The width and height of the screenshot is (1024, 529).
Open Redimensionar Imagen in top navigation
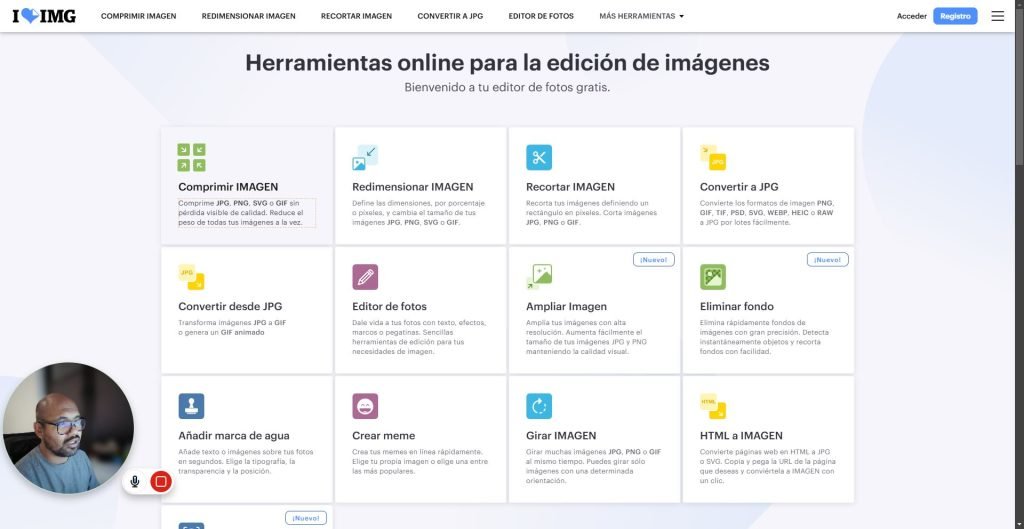[x=248, y=16]
